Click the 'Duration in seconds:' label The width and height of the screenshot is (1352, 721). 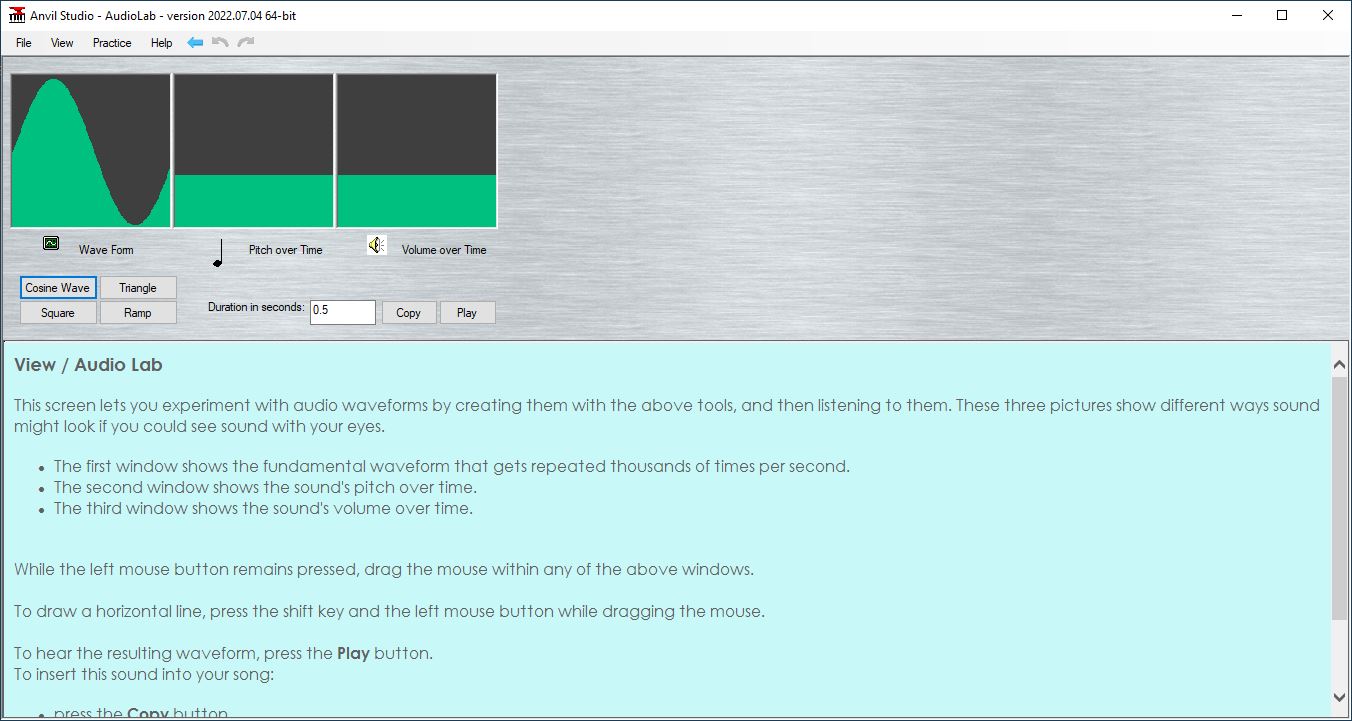point(256,307)
